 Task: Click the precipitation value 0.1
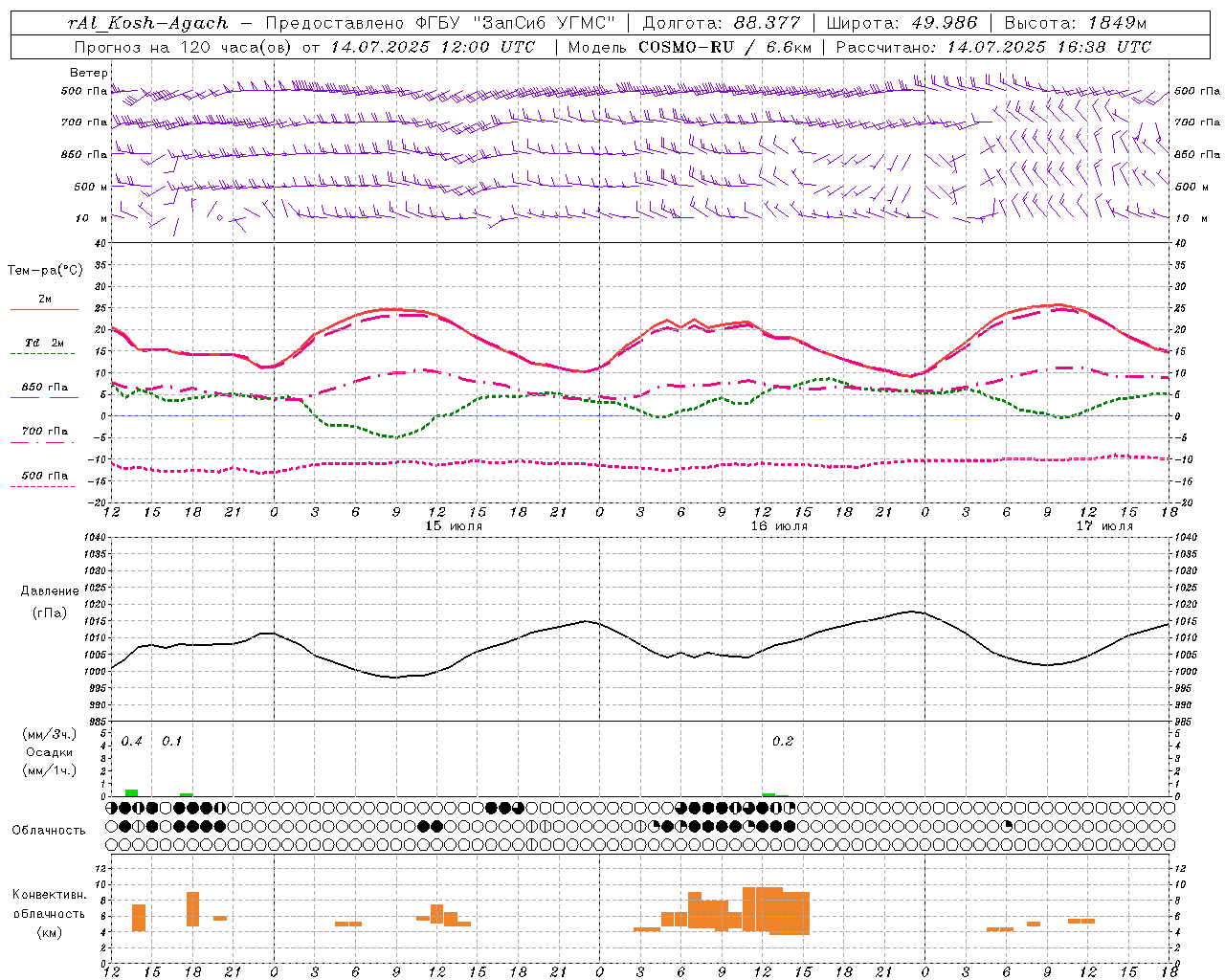click(172, 742)
